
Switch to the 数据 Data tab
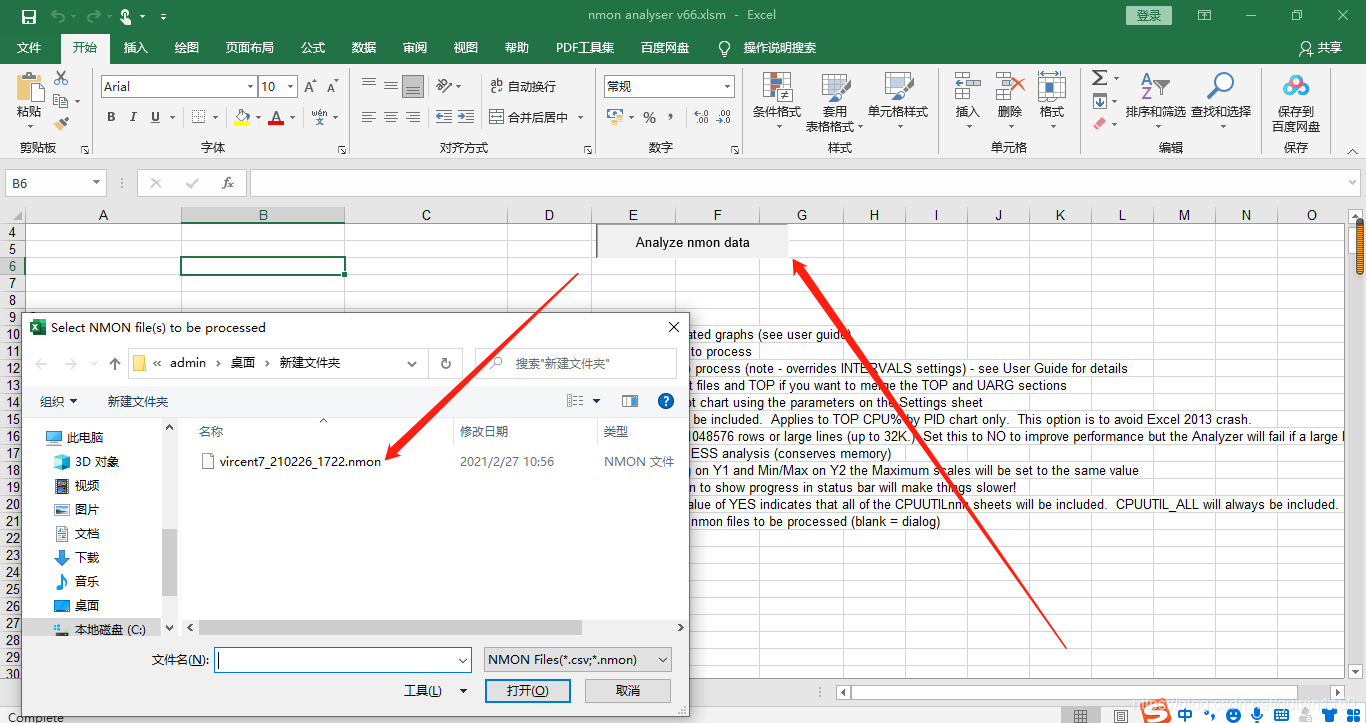pos(364,48)
